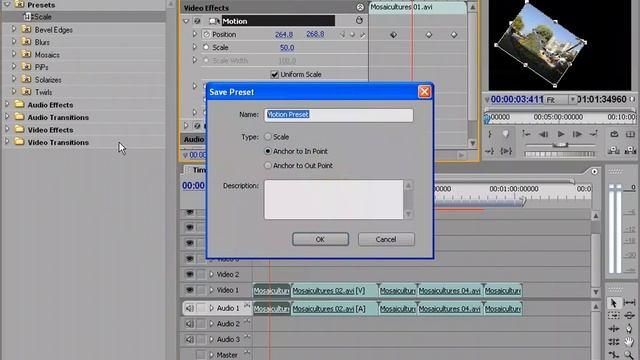Mute the Audio 2 track speaker icon

point(189,324)
